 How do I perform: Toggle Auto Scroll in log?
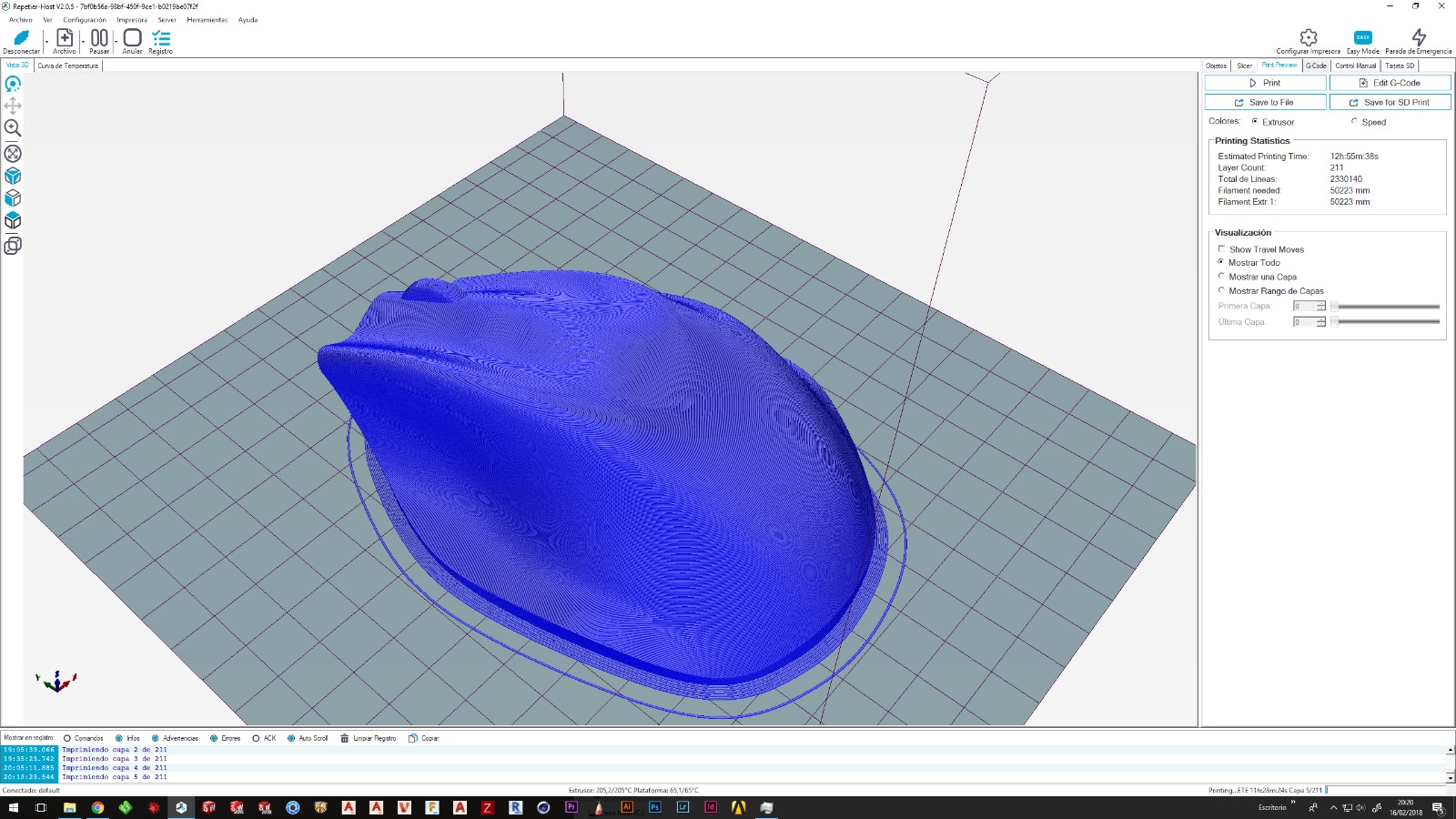tap(291, 738)
